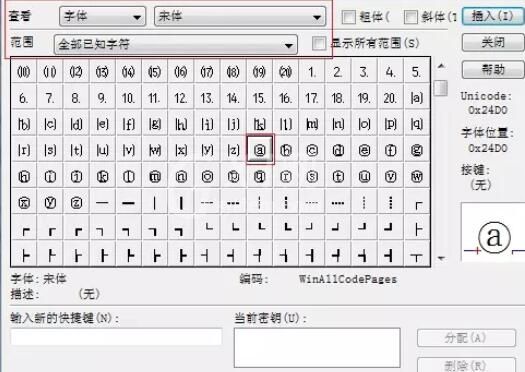This screenshot has width=525, height=372.
Task: Click the symbol grid scrollbar thumb
Action: click(x=441, y=88)
